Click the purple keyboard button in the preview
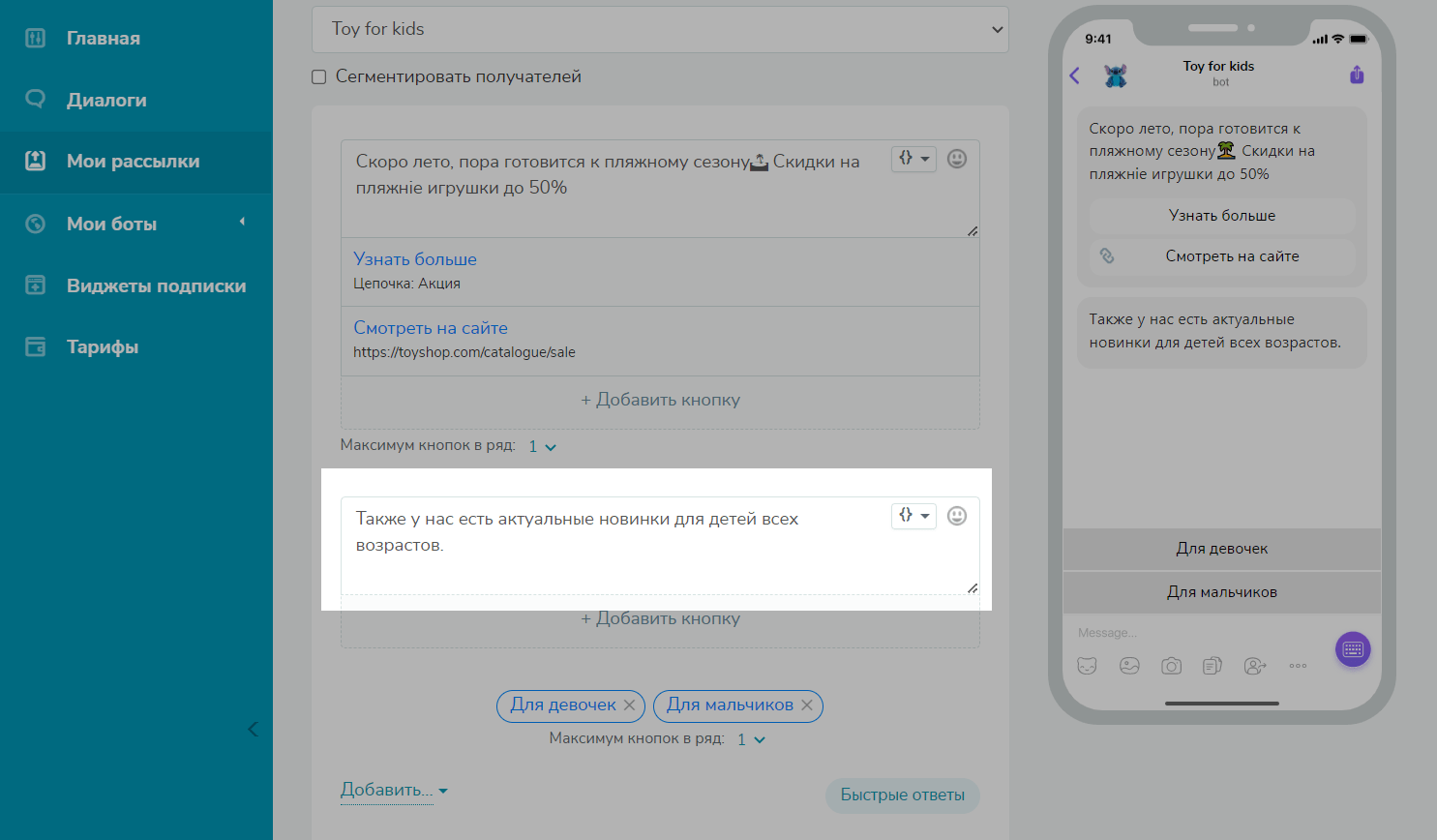 [x=1352, y=649]
